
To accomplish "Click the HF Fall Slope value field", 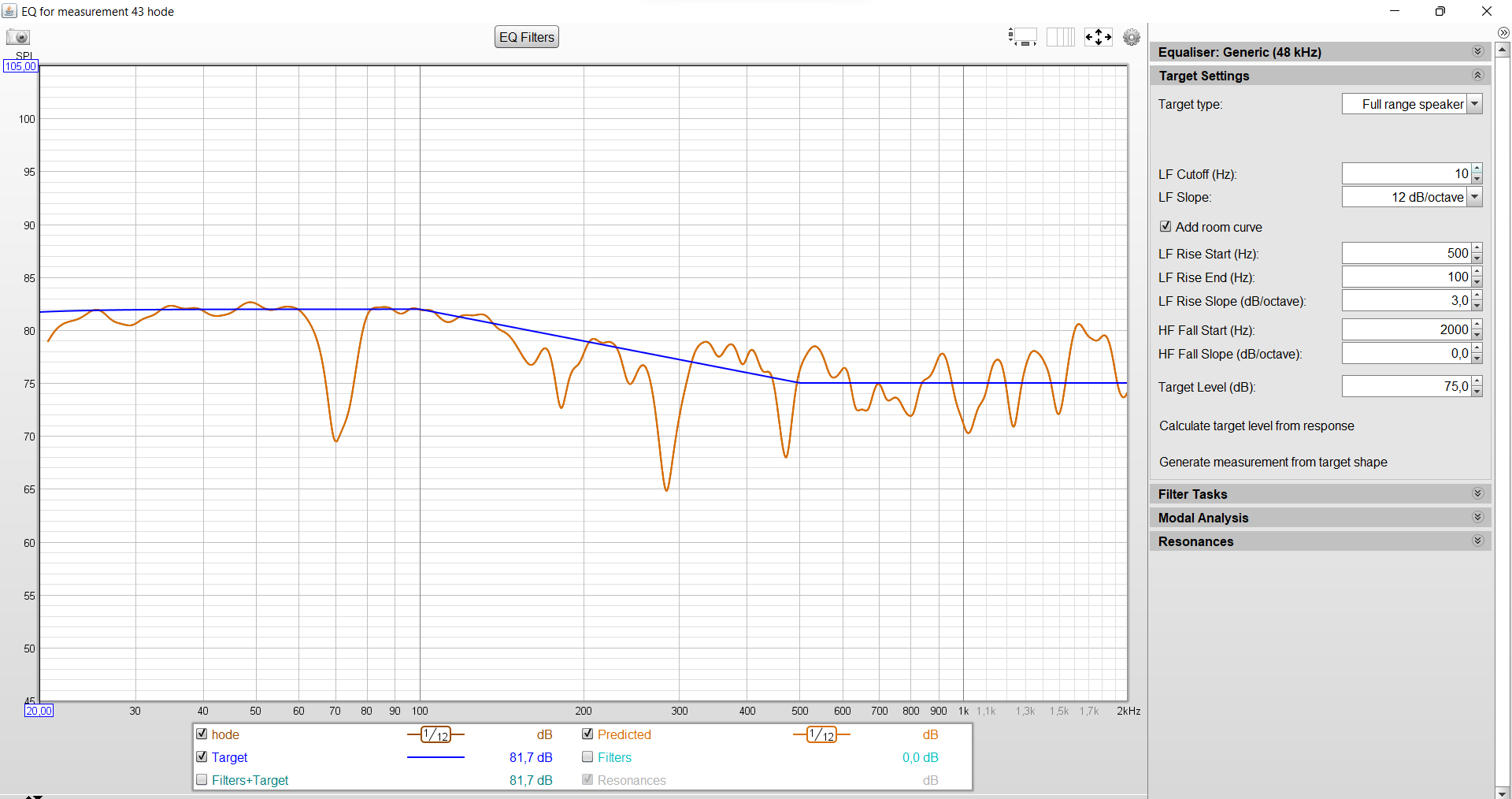I will click(x=1406, y=353).
